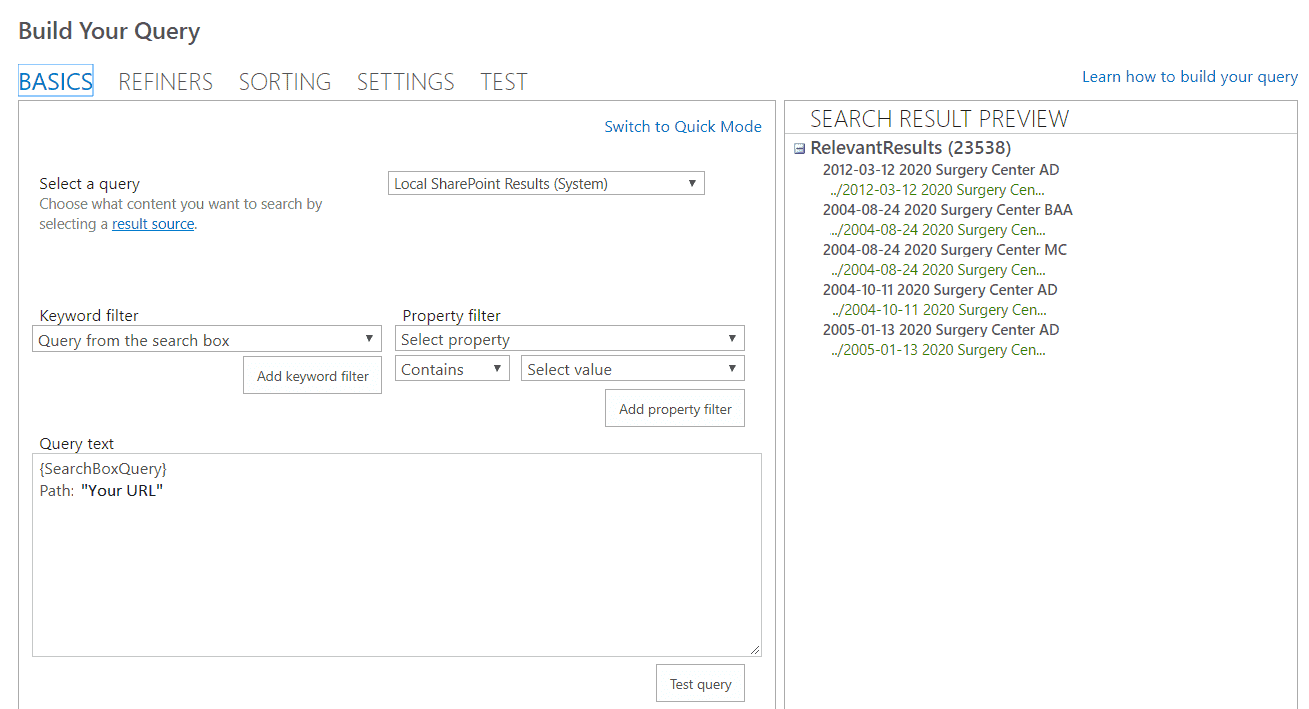Open the TEST tab
This screenshot has width=1309, height=709.
(504, 81)
